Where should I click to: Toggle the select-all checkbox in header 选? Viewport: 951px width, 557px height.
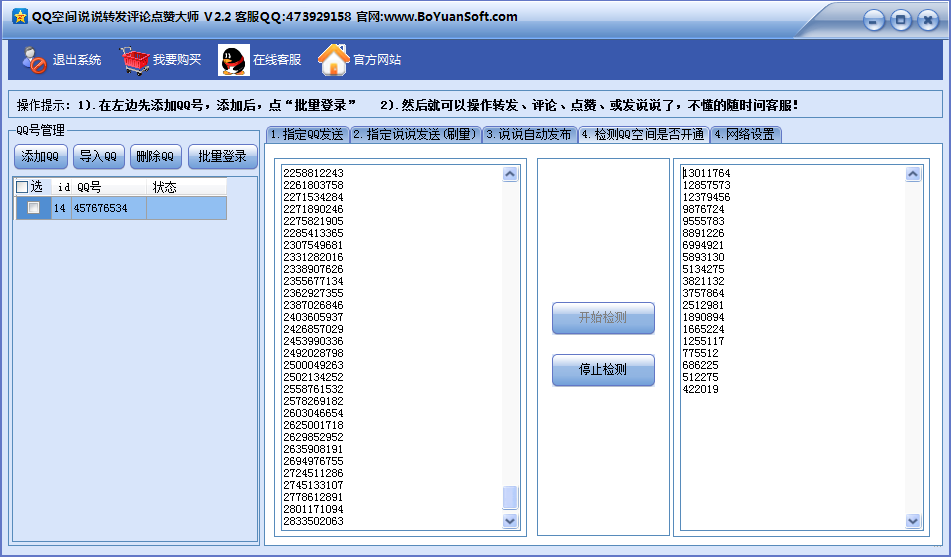click(22, 186)
